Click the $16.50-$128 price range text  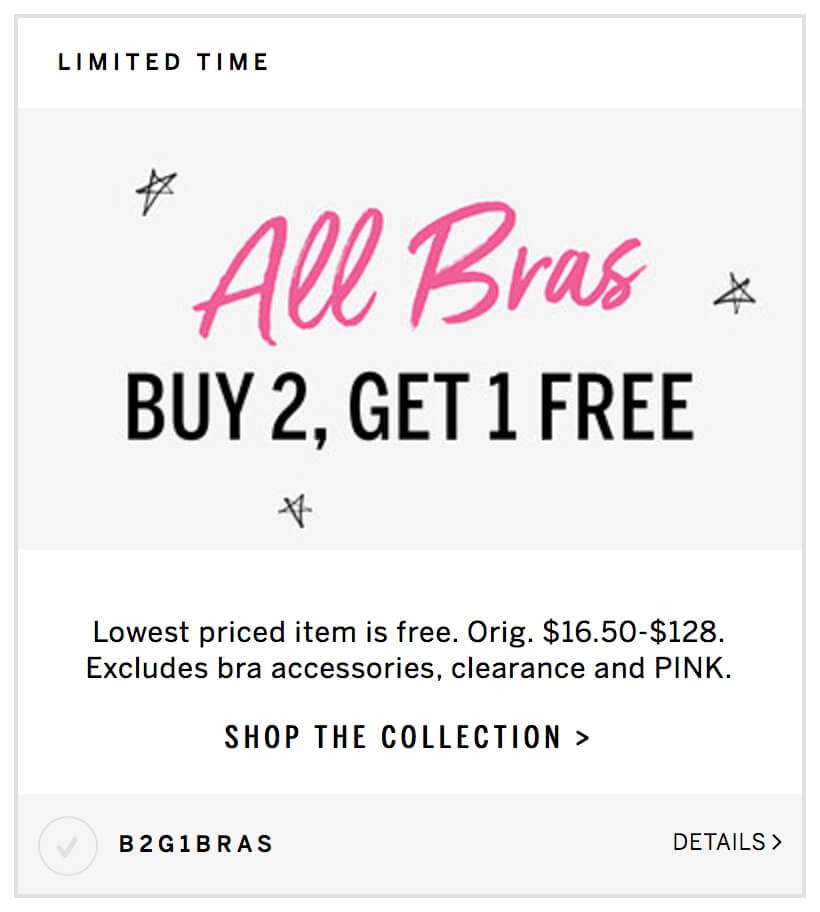634,632
